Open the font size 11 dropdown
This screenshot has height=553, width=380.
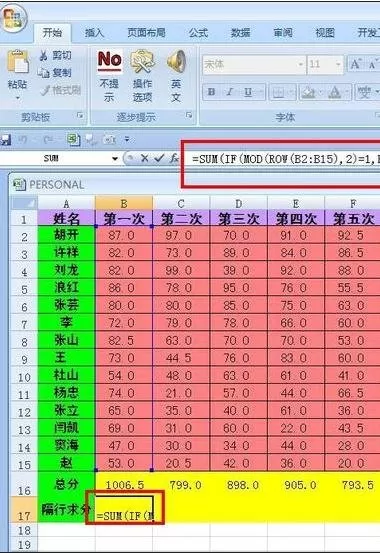pos(338,65)
